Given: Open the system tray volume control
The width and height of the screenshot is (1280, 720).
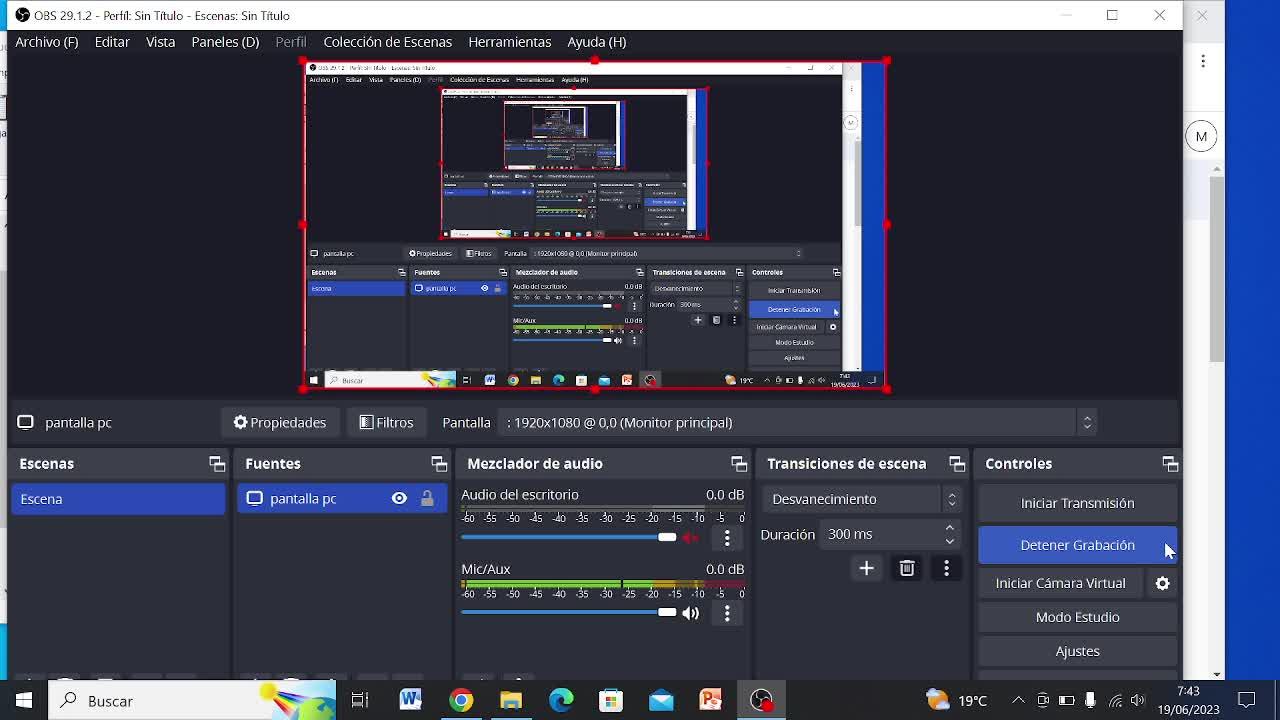Looking at the screenshot, I should click(x=1138, y=701).
